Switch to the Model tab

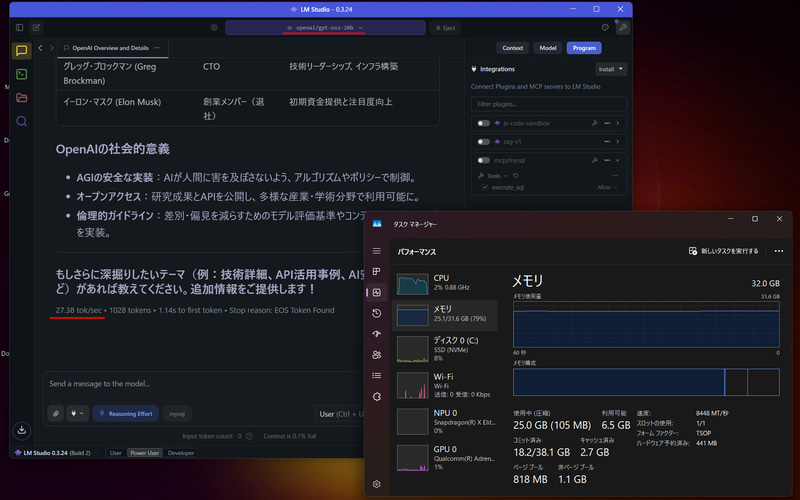coord(547,48)
